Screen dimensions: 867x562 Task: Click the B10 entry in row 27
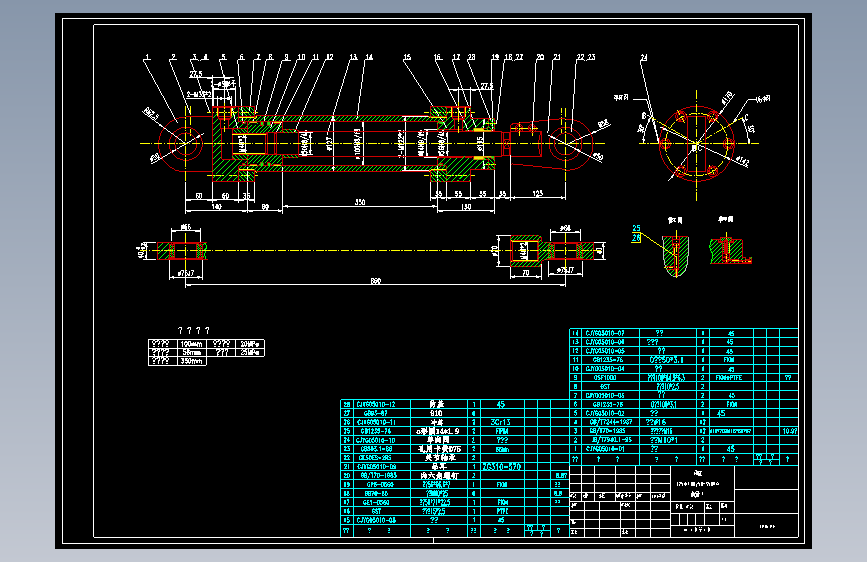(x=436, y=413)
